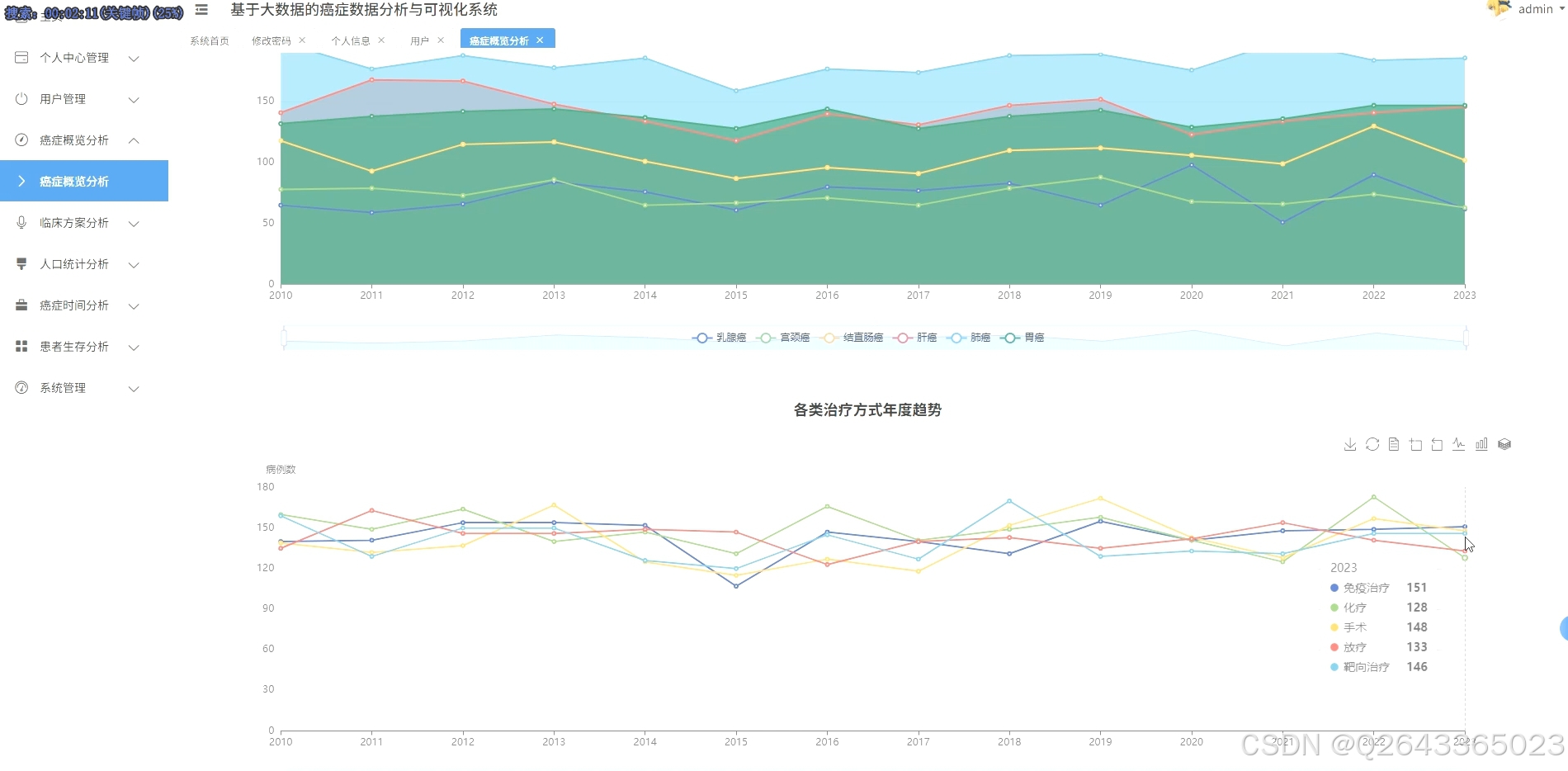Click the 免疫治疗 151 tooltip entry
Viewport: 1568px width, 771px height.
coord(1378,588)
